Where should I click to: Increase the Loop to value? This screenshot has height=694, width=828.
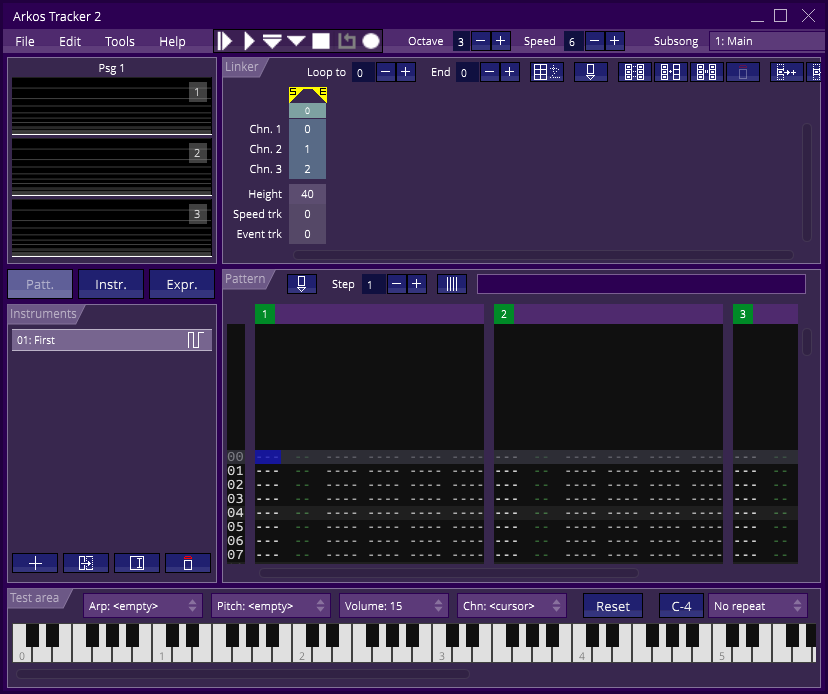coord(406,72)
